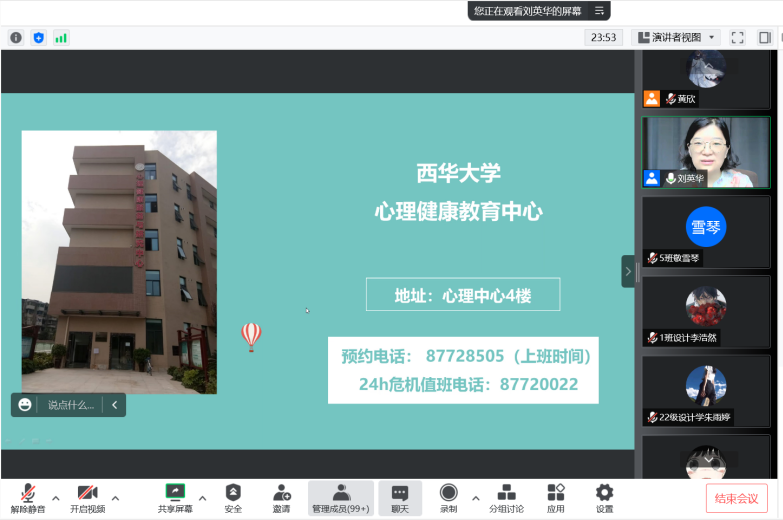Open the screen-share options menu icon
The width and height of the screenshot is (783, 520).
[599, 10]
